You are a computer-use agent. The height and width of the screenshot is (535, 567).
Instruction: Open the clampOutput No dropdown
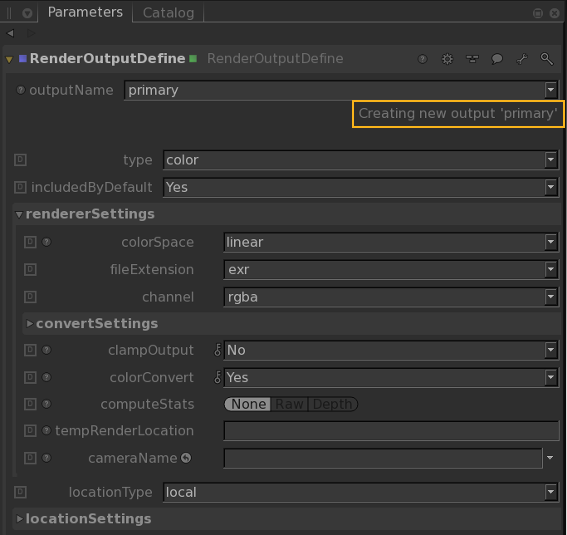tap(391, 350)
